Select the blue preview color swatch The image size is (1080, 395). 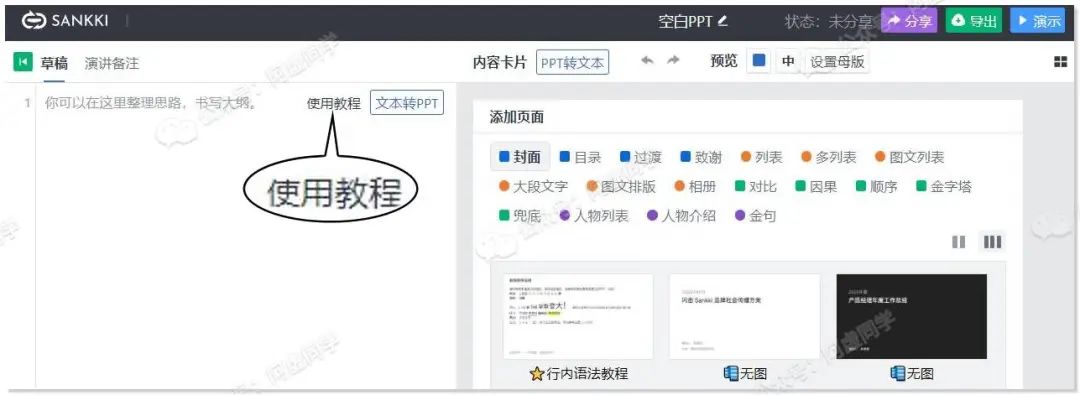point(759,61)
